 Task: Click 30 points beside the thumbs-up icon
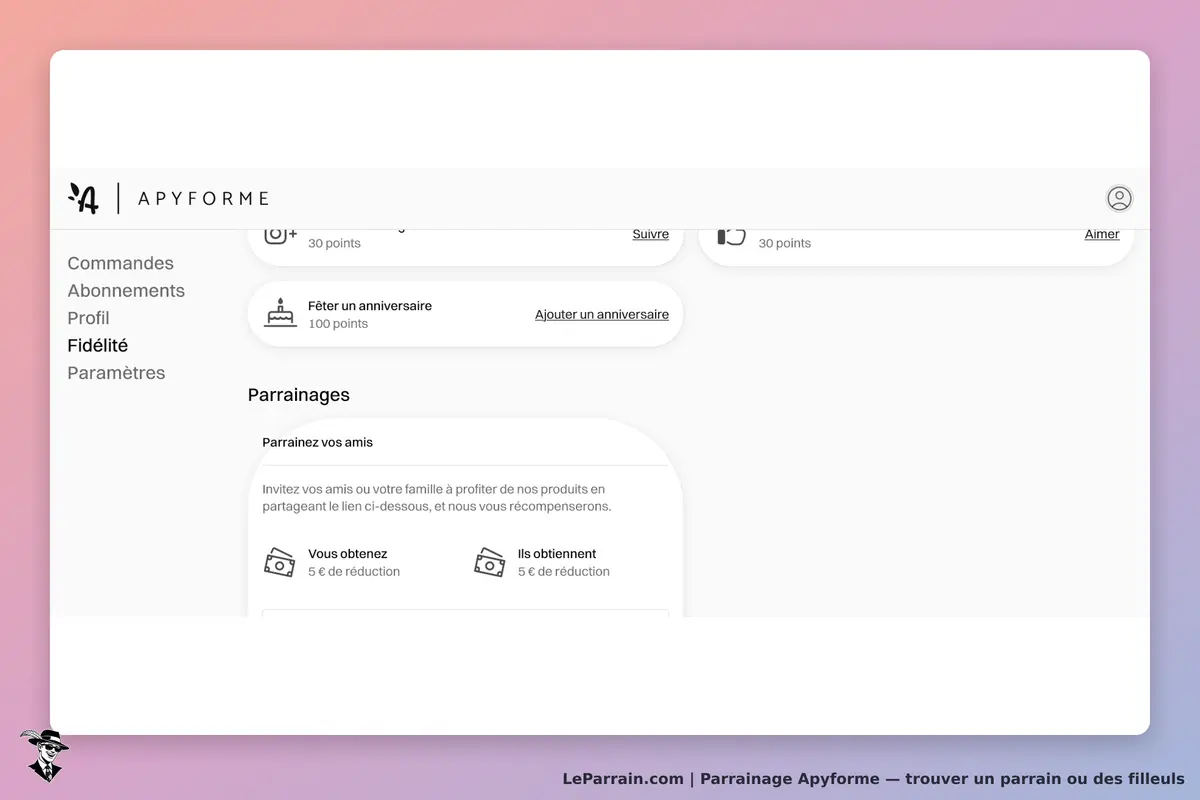tap(785, 243)
